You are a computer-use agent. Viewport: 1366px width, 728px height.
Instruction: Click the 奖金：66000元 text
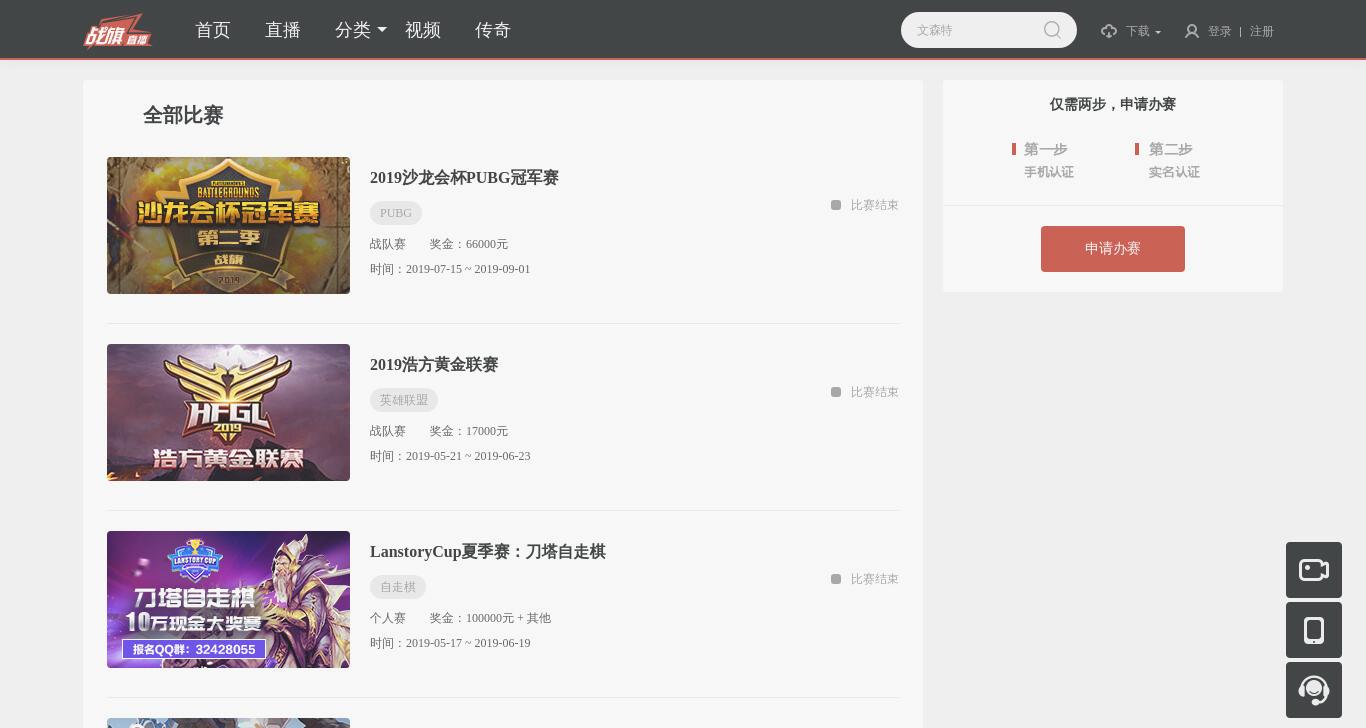pos(469,244)
